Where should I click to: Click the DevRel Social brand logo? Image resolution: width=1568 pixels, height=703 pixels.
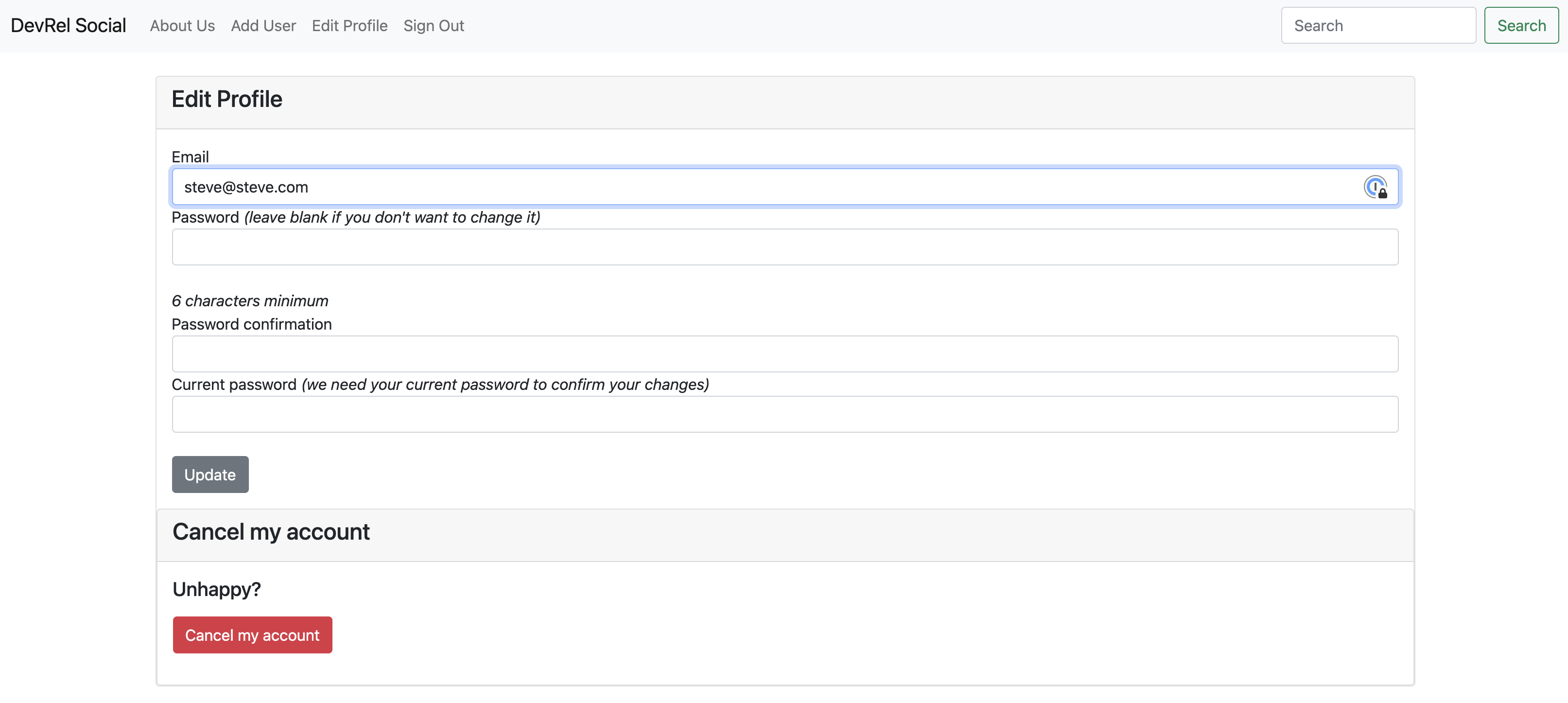click(68, 26)
